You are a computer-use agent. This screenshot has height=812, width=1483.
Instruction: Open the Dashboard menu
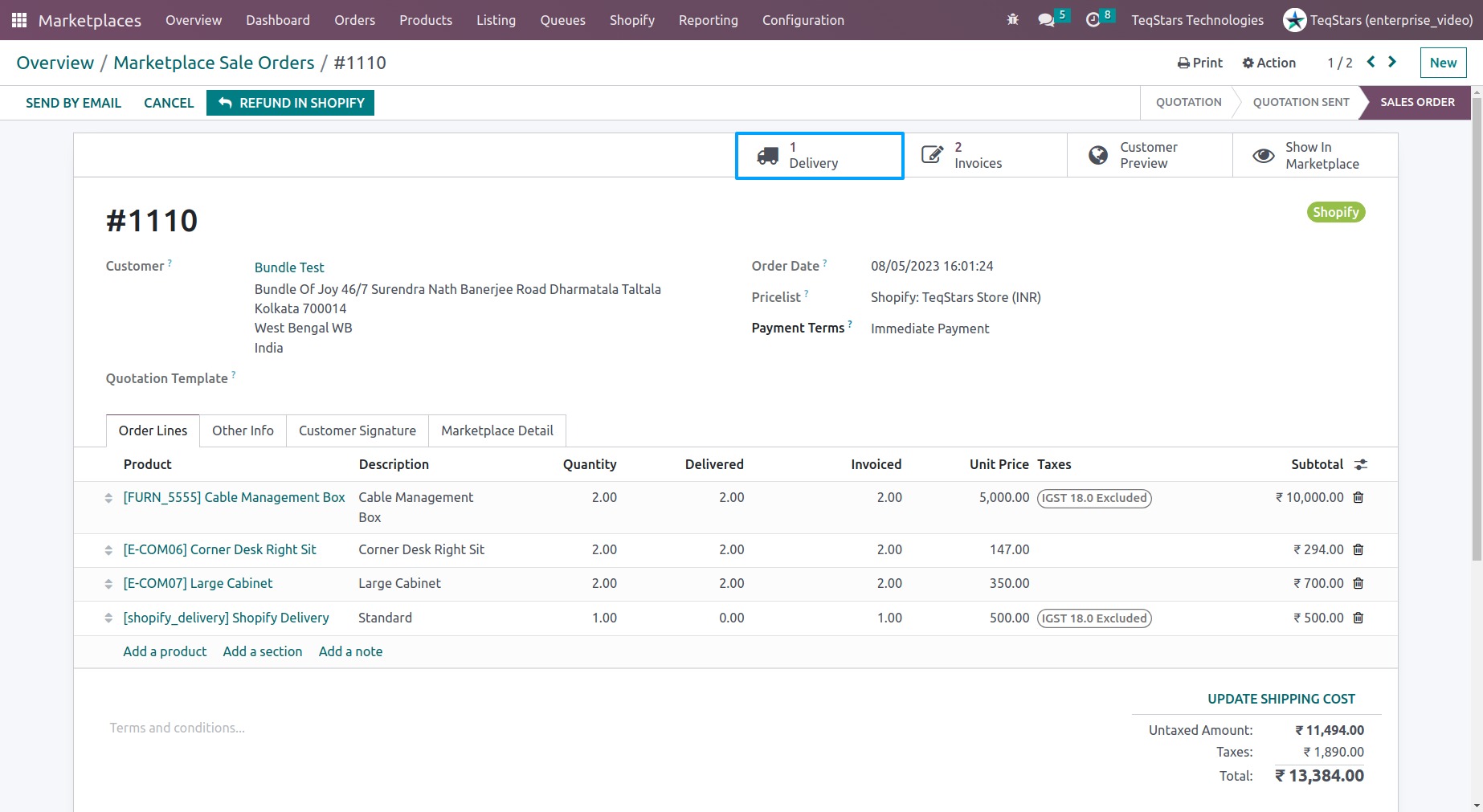[278, 20]
